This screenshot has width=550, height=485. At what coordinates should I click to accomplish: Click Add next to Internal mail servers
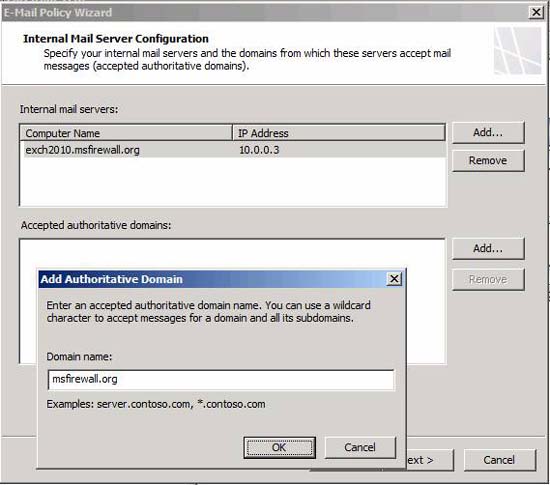(x=488, y=133)
